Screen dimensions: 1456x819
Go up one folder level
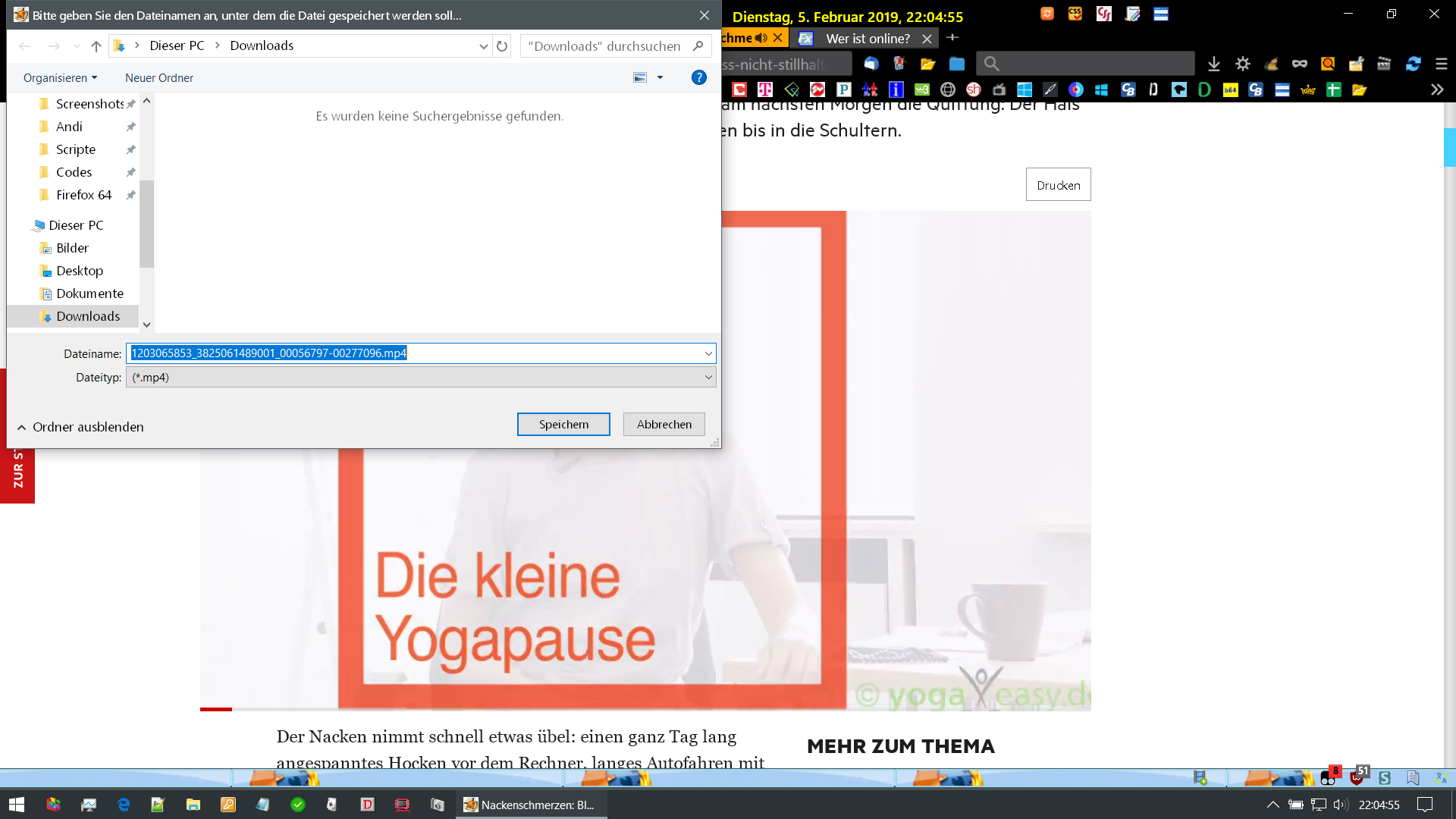(x=96, y=46)
